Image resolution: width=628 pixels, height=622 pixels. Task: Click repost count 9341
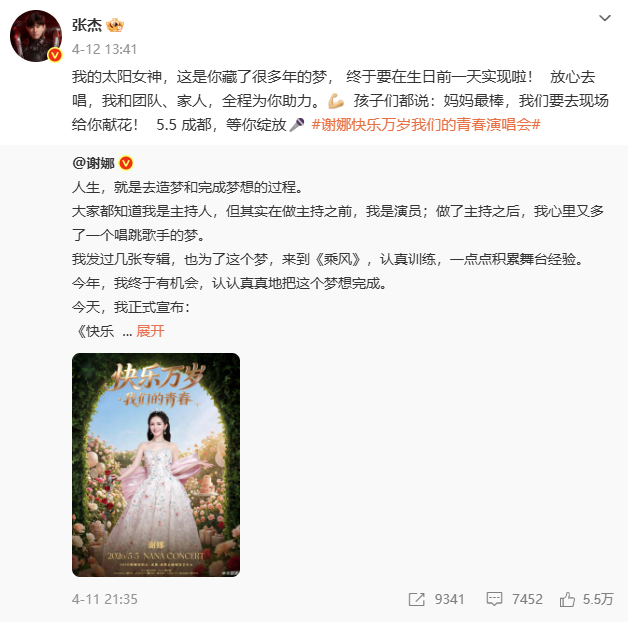point(449,599)
